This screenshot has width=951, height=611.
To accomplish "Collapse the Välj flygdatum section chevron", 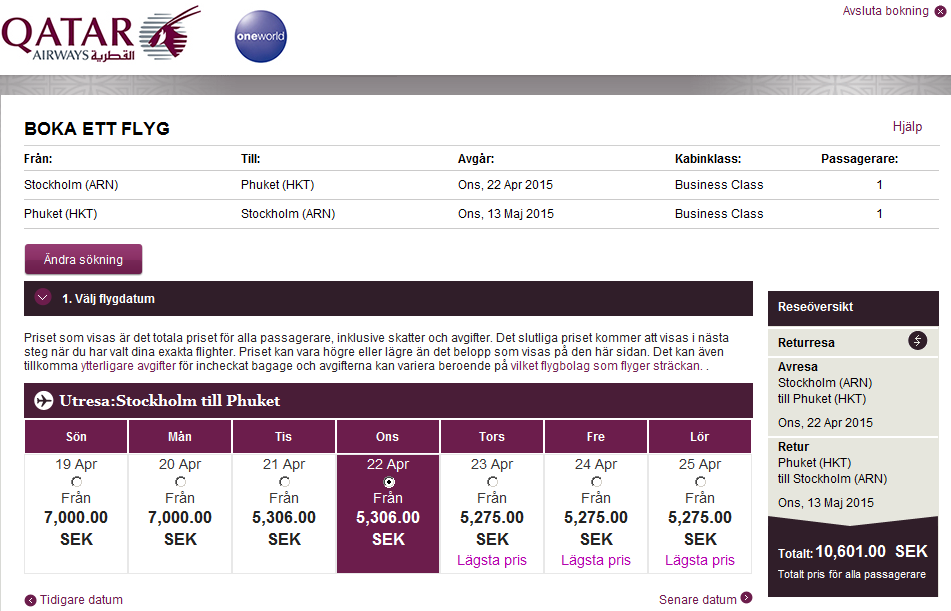I will tap(42, 297).
